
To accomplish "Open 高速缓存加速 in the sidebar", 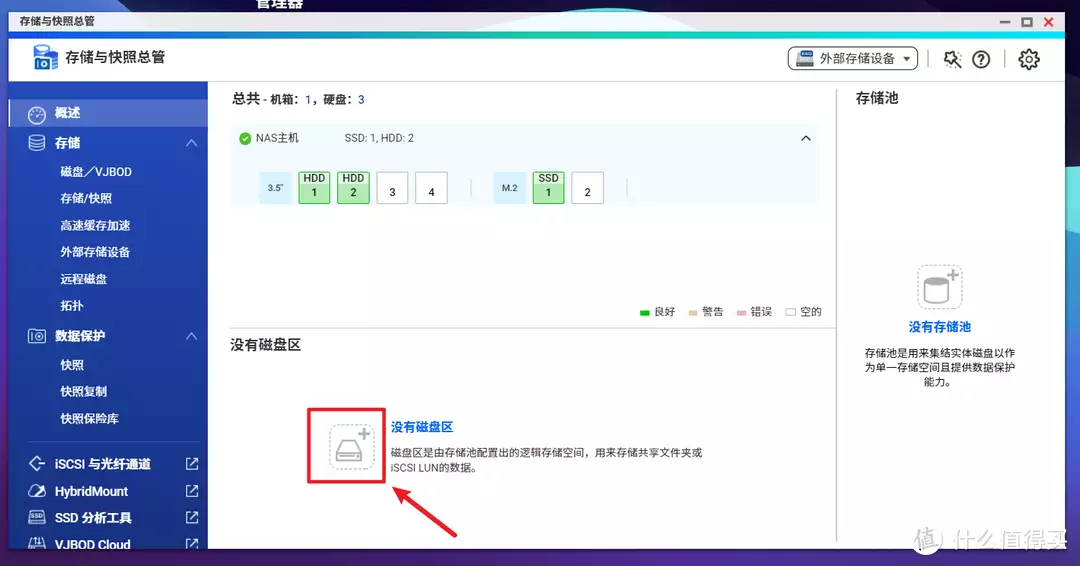I will click(x=95, y=225).
